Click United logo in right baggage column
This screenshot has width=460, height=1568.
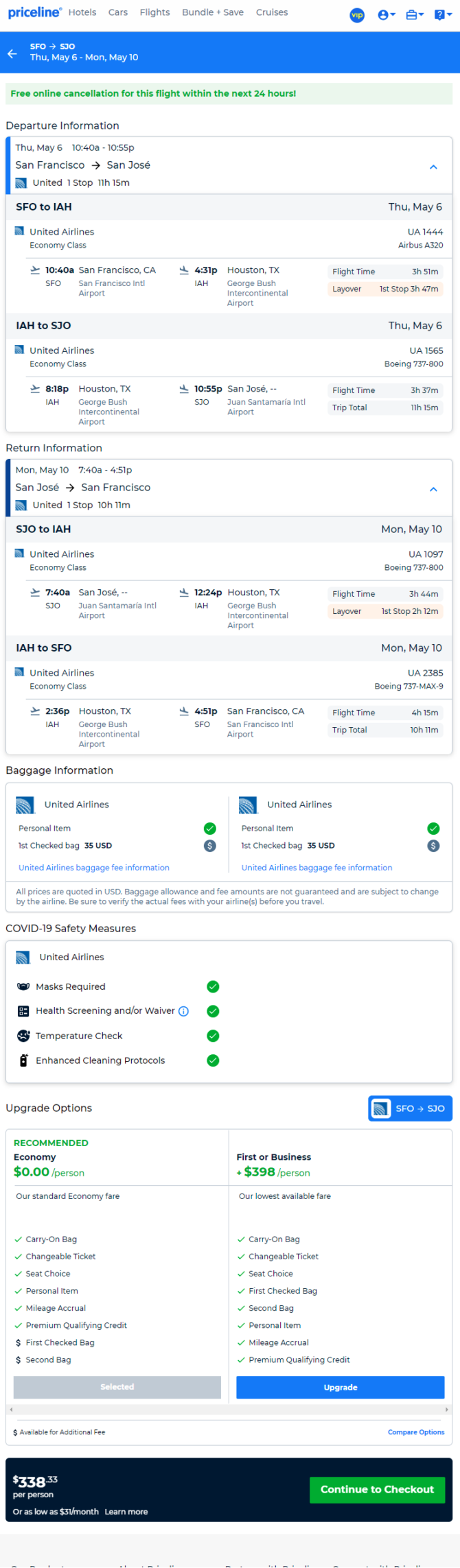click(248, 805)
